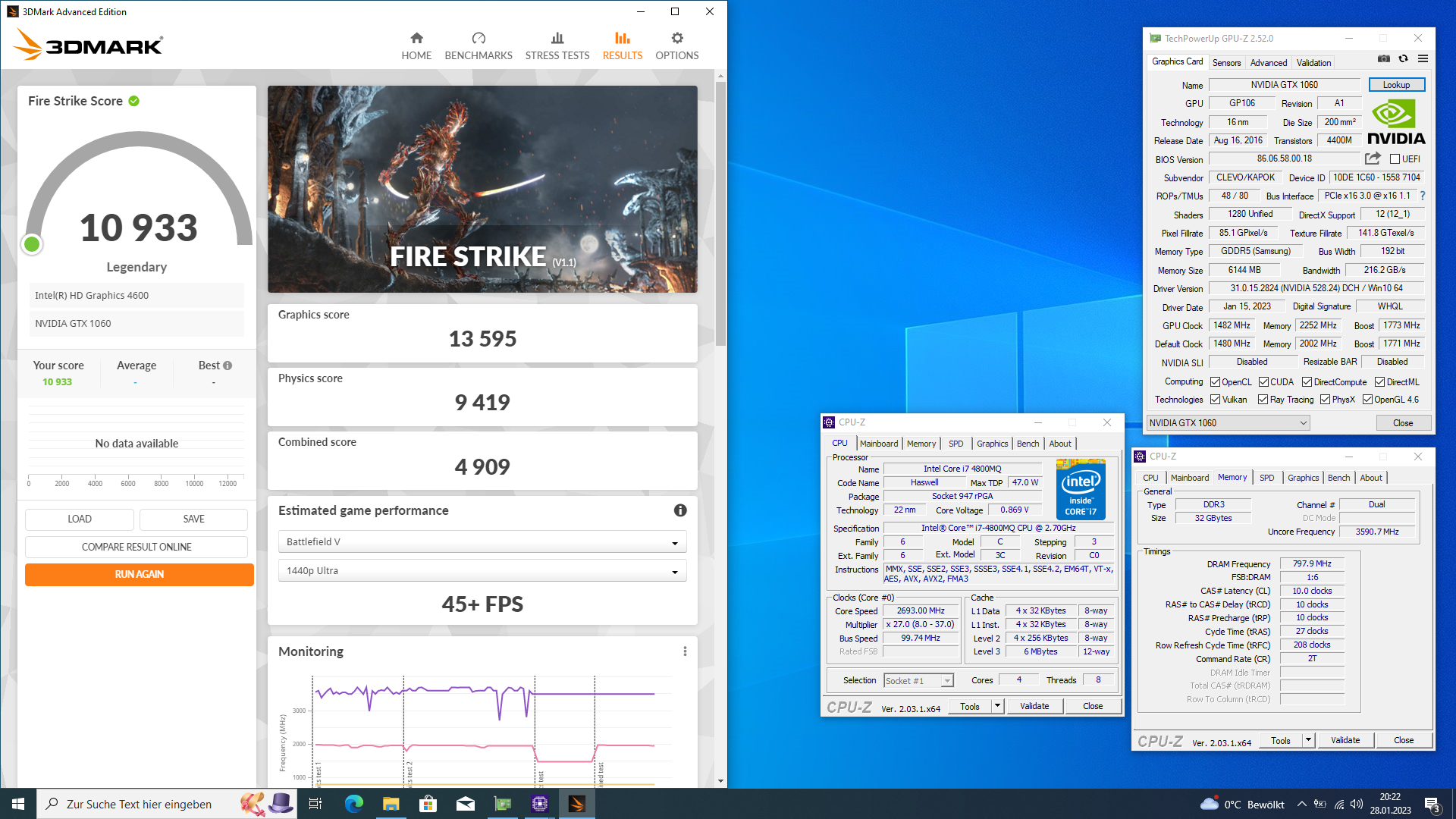Switch to the Sensors tab in GPU-Z

pyautogui.click(x=1226, y=63)
